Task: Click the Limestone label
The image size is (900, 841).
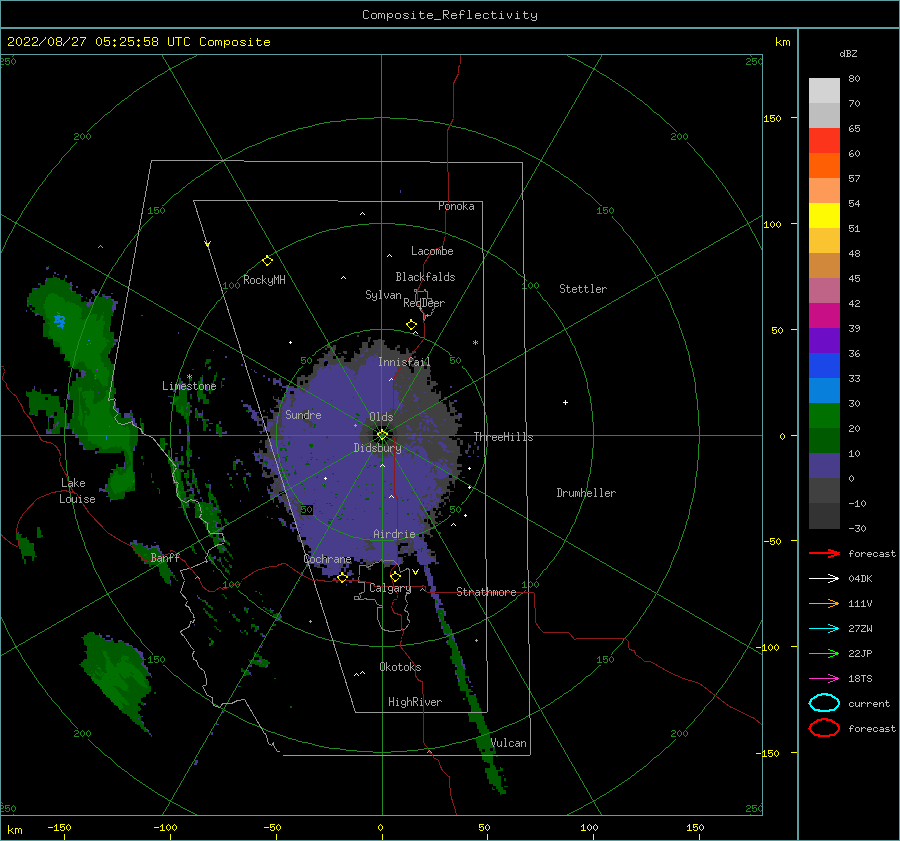Action: (x=189, y=386)
